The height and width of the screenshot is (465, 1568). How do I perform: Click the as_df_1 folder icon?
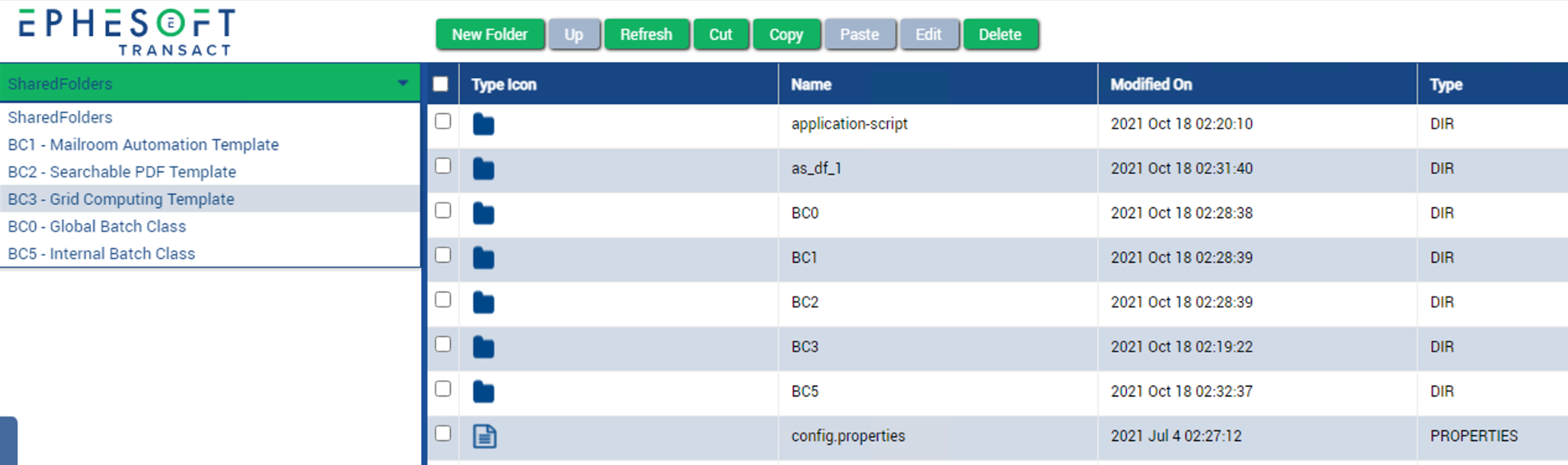tap(483, 169)
